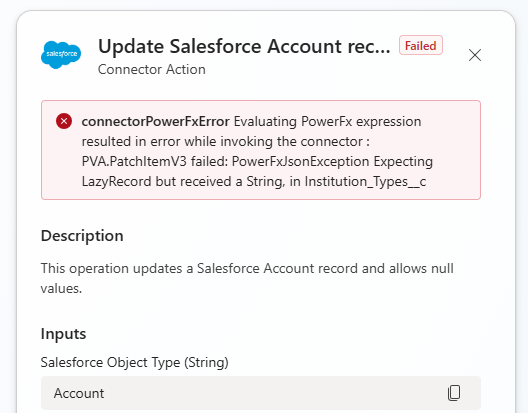Click the red error circle icon
The height and width of the screenshot is (413, 528).
(64, 121)
